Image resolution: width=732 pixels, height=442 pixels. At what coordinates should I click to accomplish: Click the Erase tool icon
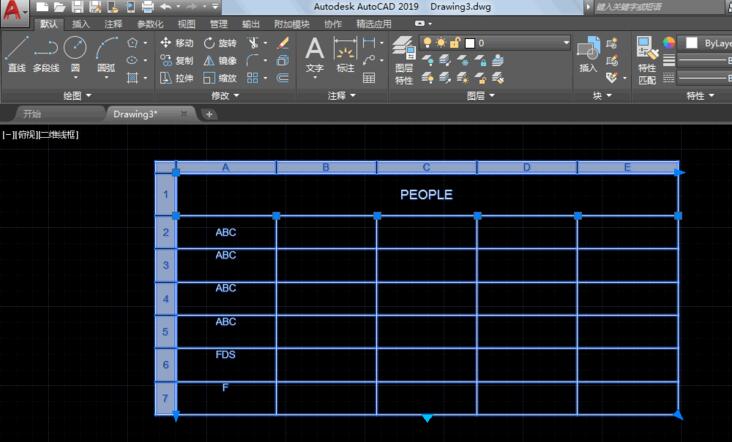[x=282, y=43]
